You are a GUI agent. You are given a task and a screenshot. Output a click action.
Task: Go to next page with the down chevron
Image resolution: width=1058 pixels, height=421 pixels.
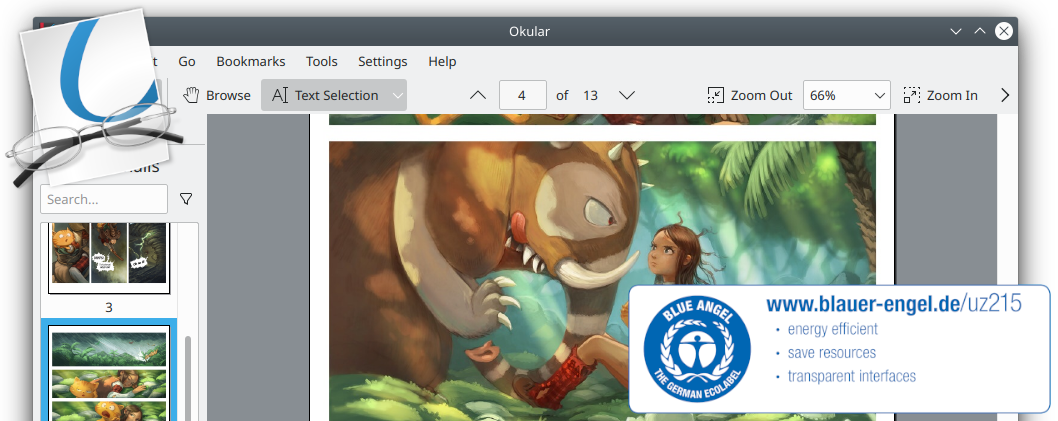point(627,95)
